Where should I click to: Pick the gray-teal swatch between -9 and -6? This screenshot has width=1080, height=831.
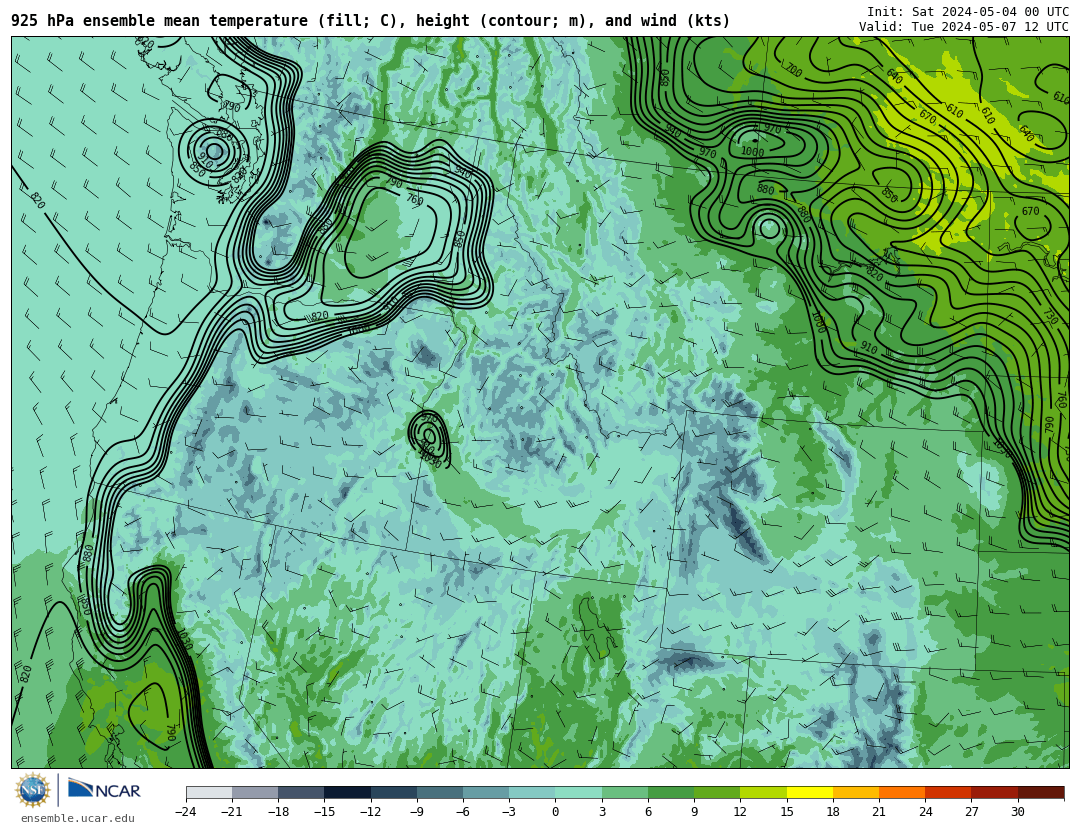point(439,792)
